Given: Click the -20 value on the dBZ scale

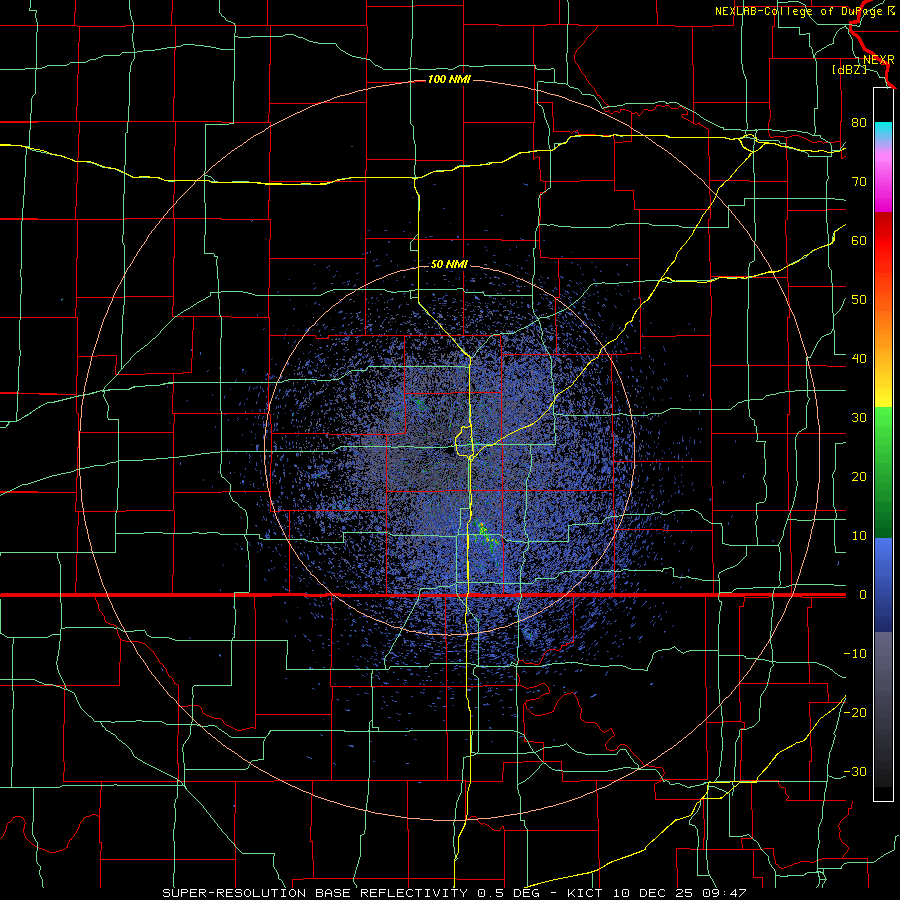Looking at the screenshot, I should click(x=855, y=712).
